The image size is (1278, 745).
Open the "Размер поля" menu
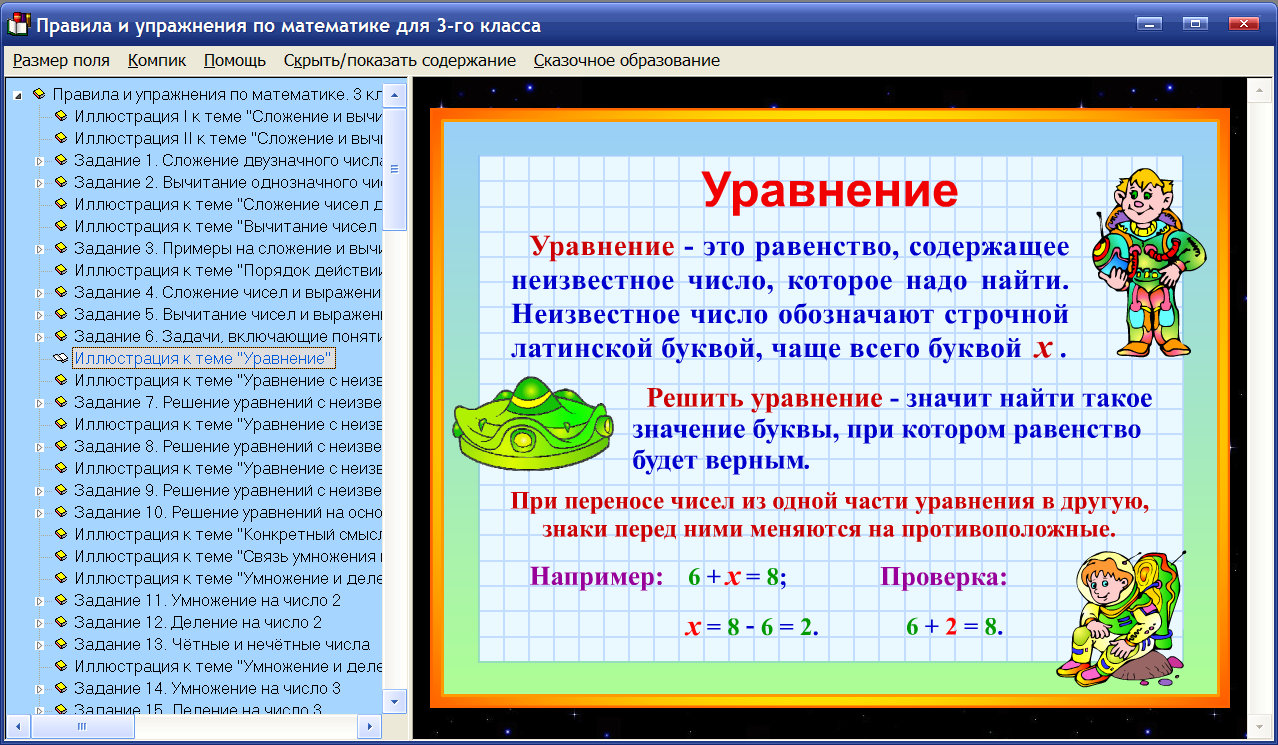click(60, 60)
